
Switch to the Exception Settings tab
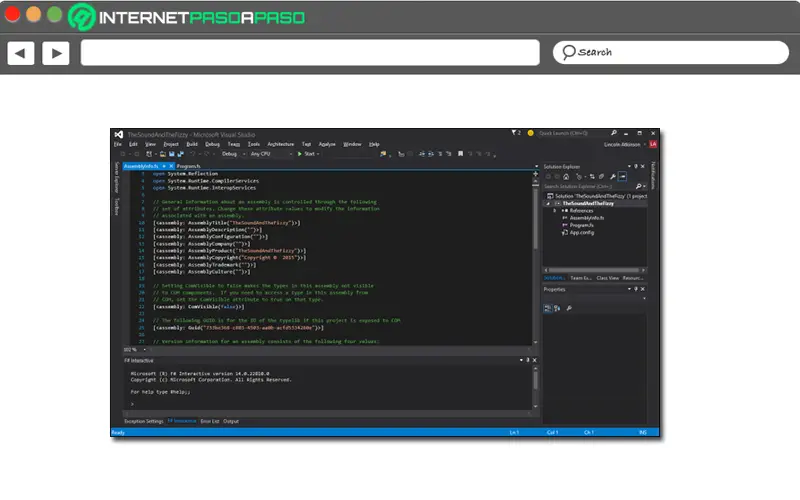click(x=144, y=421)
